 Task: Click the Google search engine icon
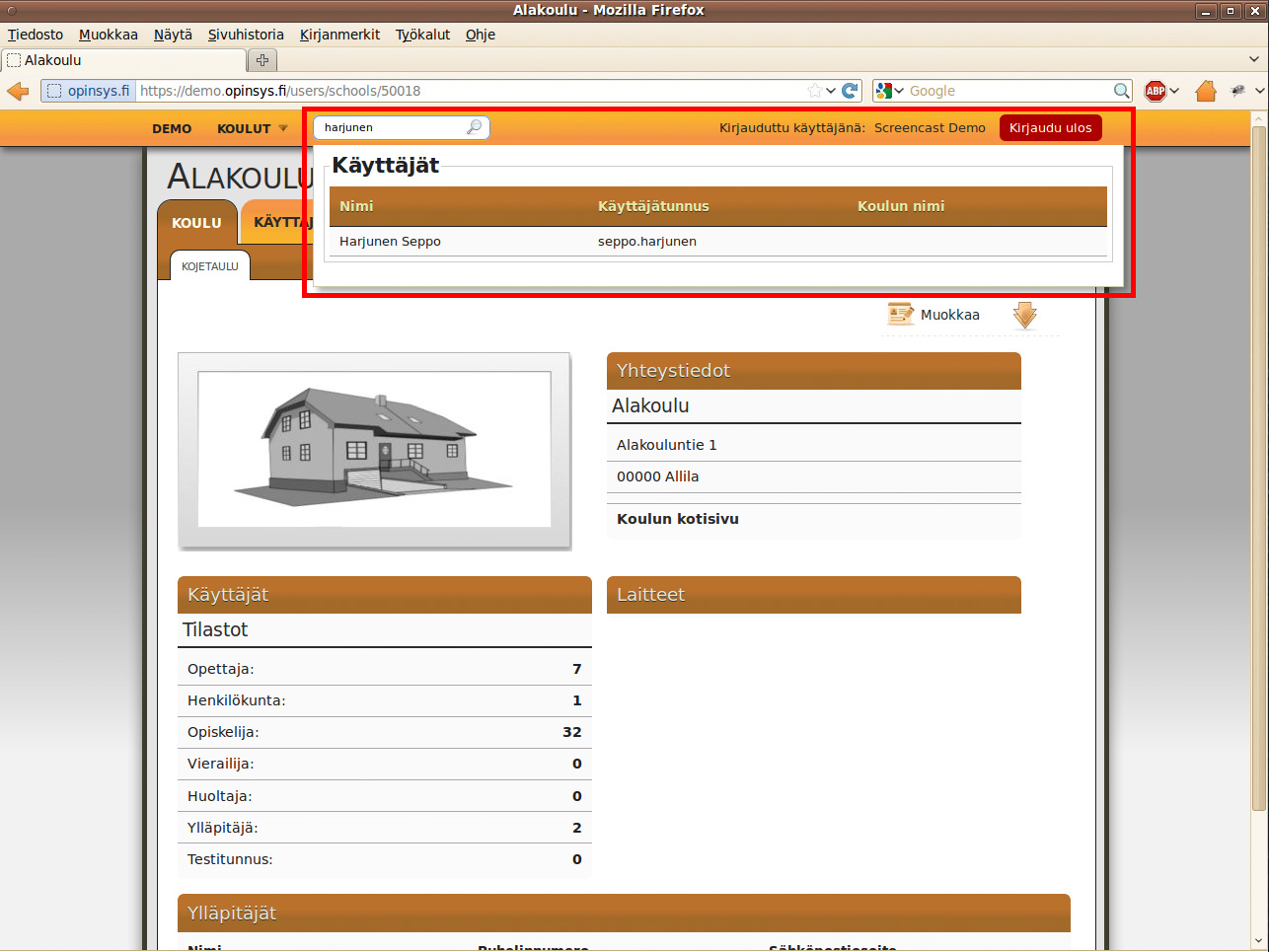coord(884,91)
